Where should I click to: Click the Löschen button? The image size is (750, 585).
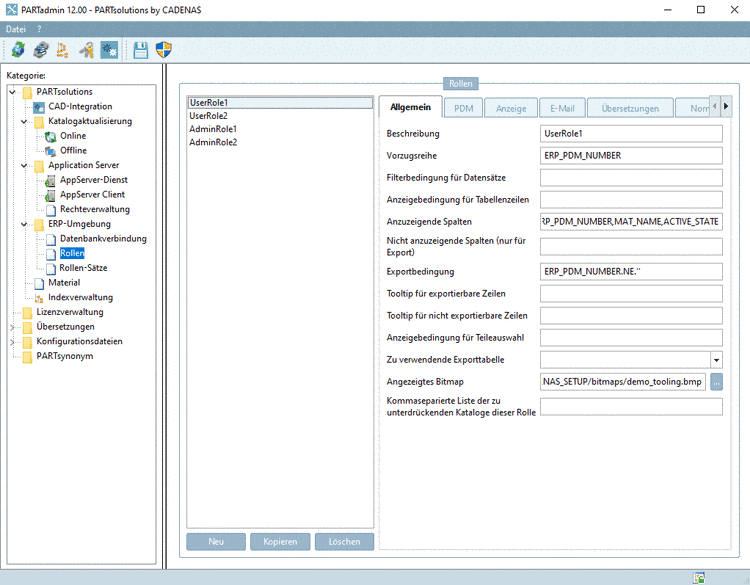(x=344, y=541)
